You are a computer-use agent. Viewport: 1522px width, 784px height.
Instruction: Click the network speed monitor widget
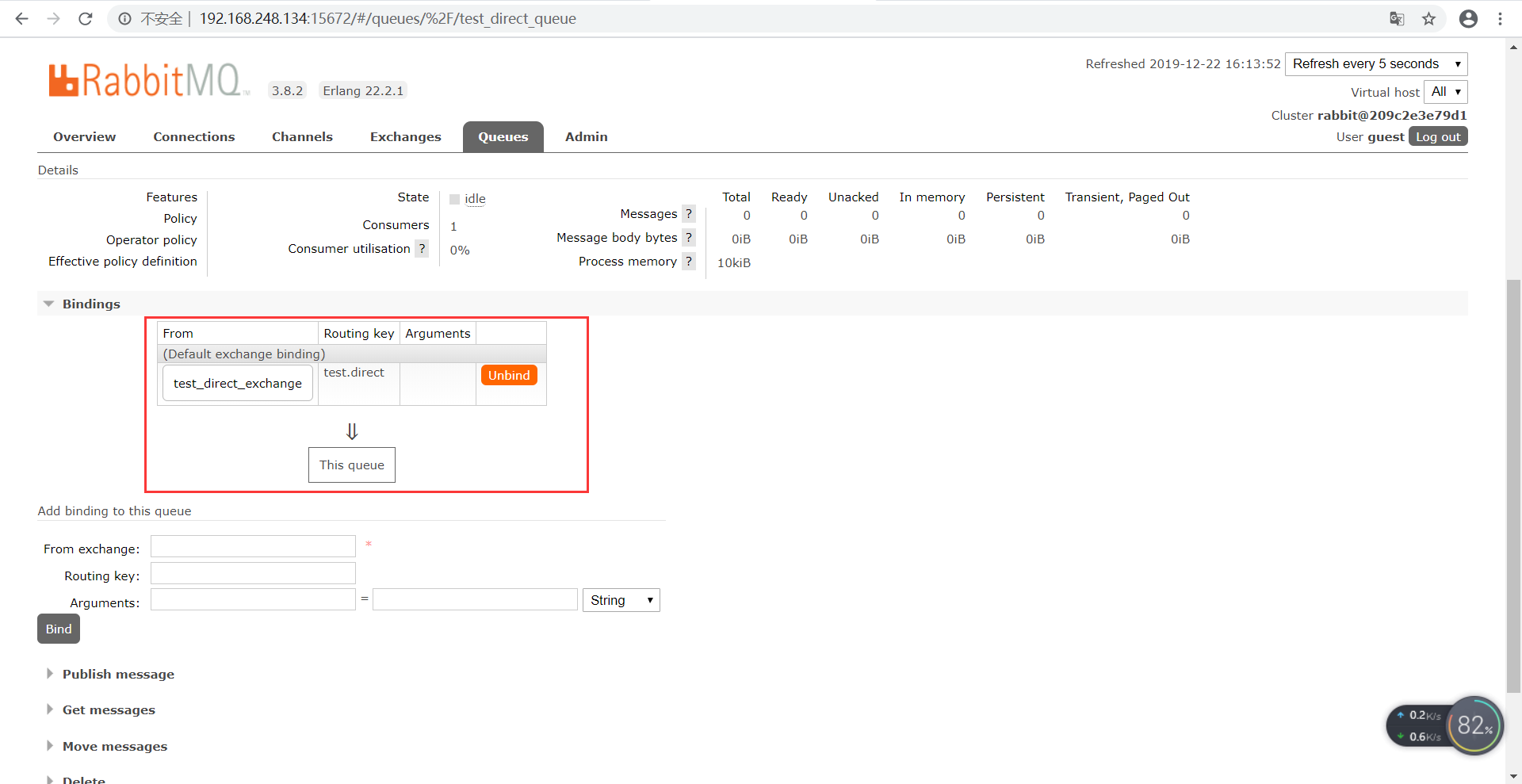coord(1444,725)
